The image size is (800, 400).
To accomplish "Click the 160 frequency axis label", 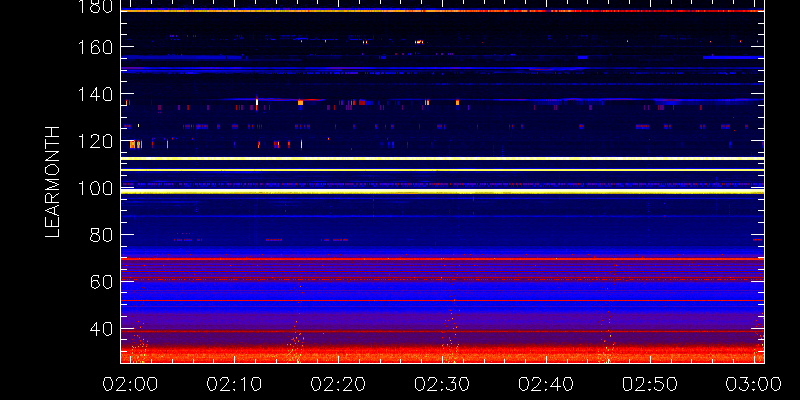I will pyautogui.click(x=96, y=47).
